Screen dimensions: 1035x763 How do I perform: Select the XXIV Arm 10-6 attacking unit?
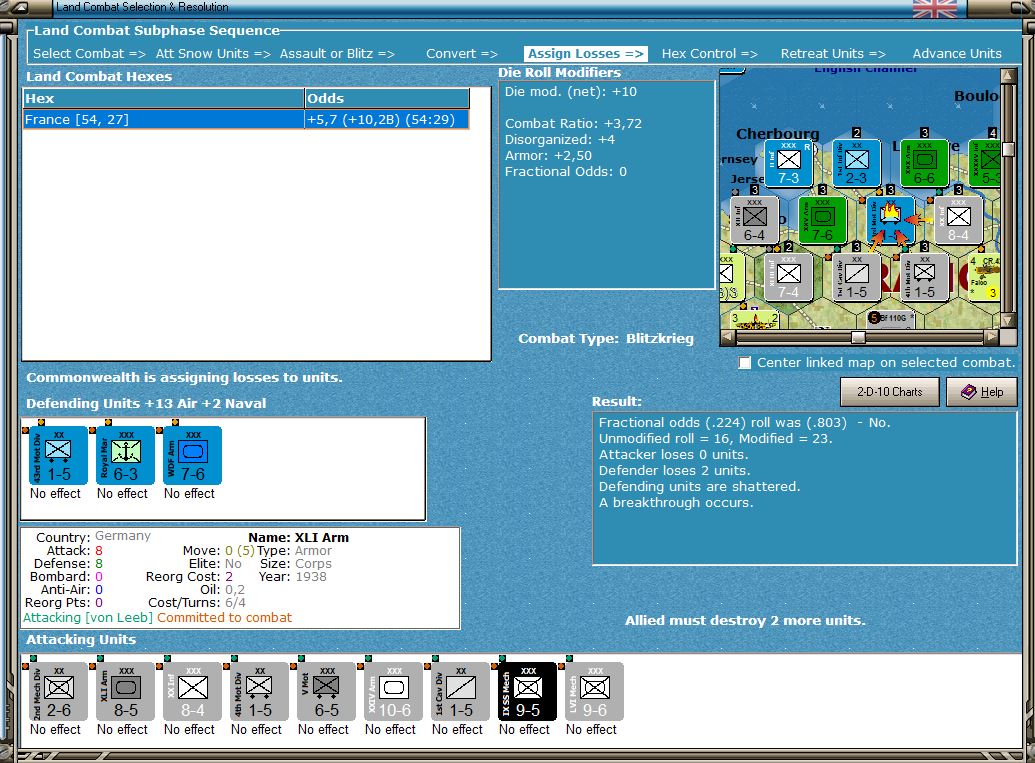(x=393, y=692)
